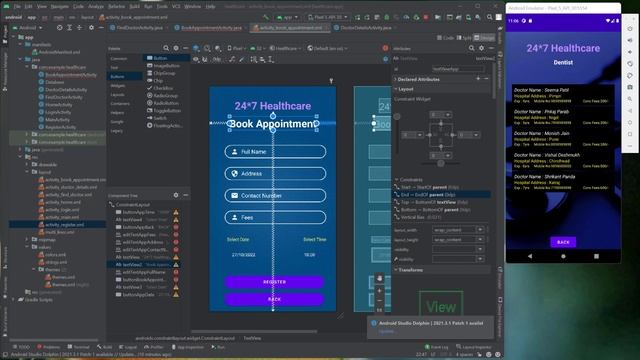Switch editor to Split view
Viewport: 640px width, 360px height.
[464, 38]
